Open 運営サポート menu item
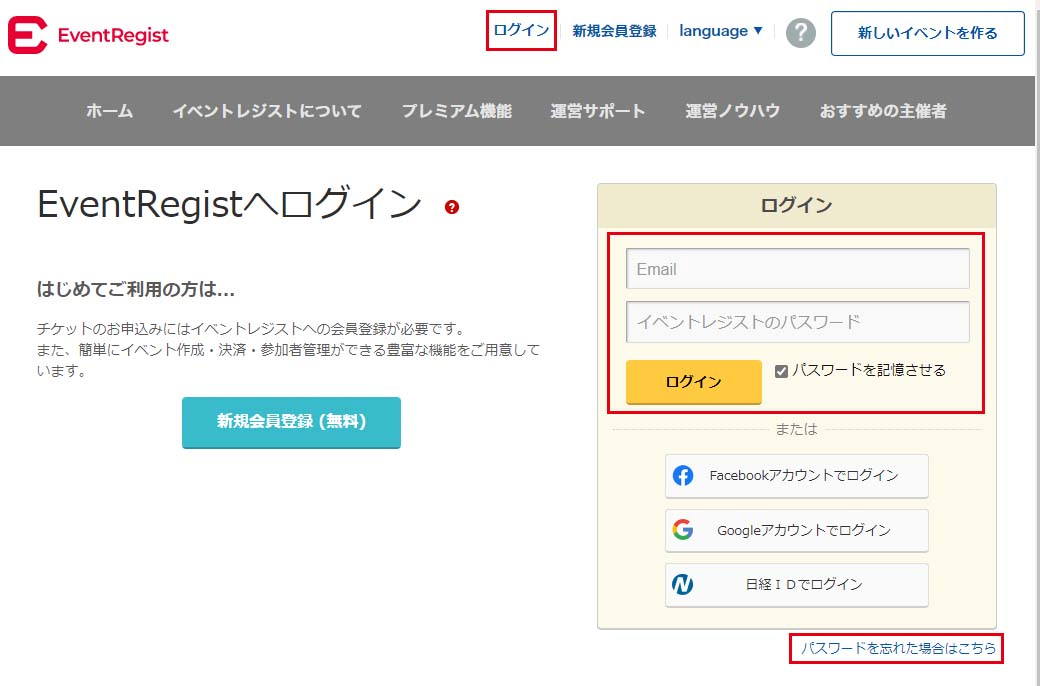Image resolution: width=1040 pixels, height=686 pixels. click(598, 111)
